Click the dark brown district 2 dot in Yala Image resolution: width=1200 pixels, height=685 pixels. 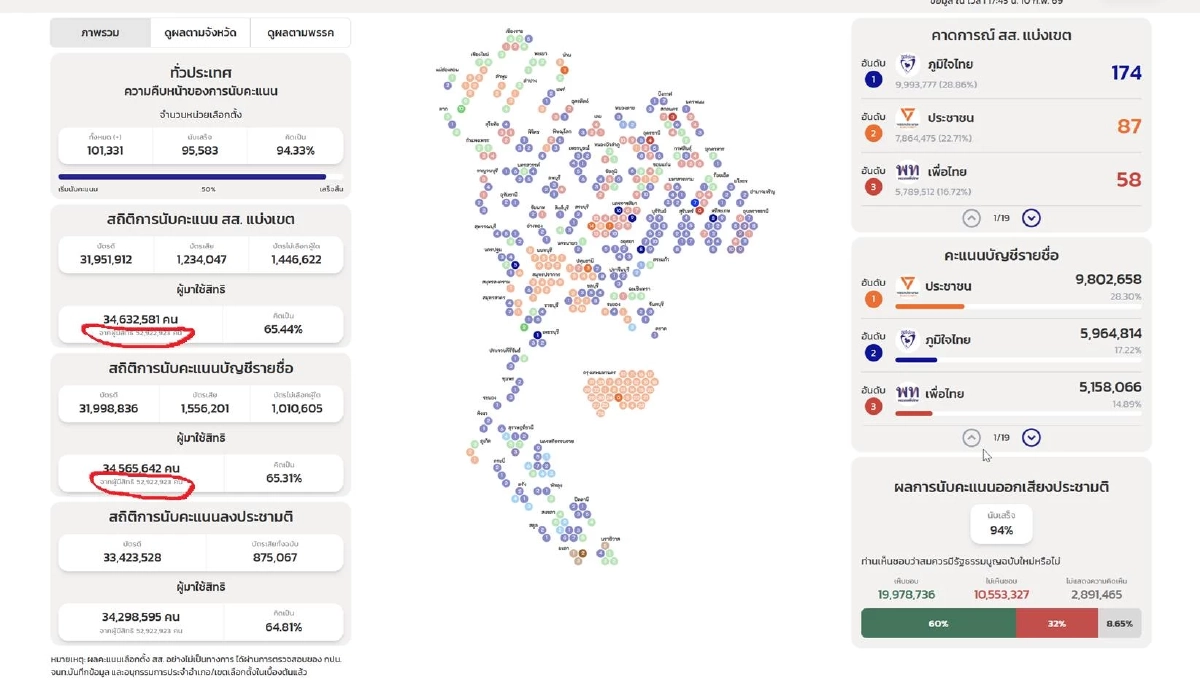coord(582,553)
